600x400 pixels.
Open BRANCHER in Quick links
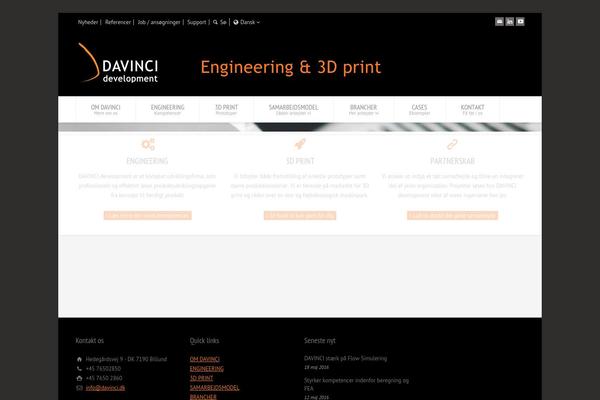[x=203, y=397]
